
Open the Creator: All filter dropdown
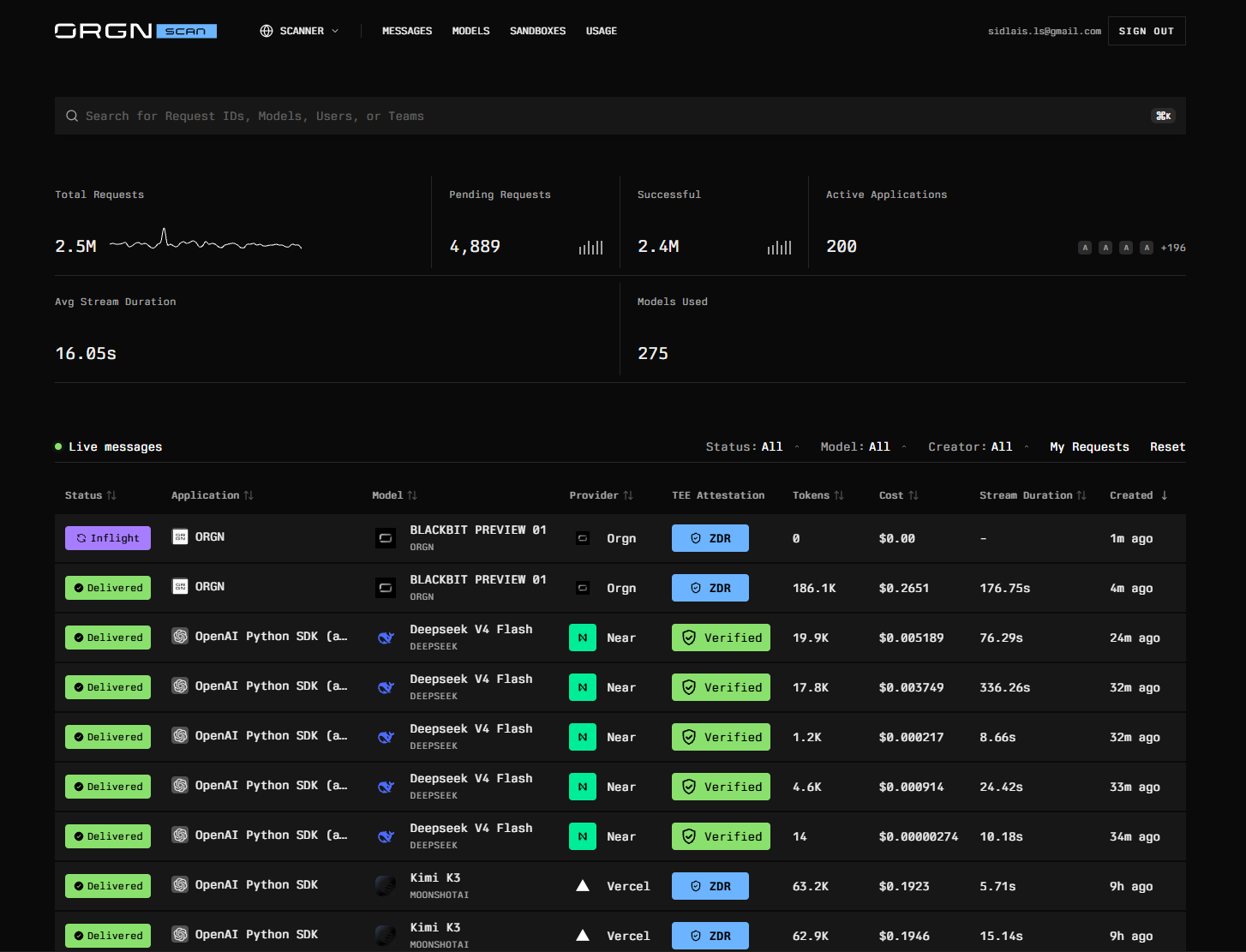point(979,447)
